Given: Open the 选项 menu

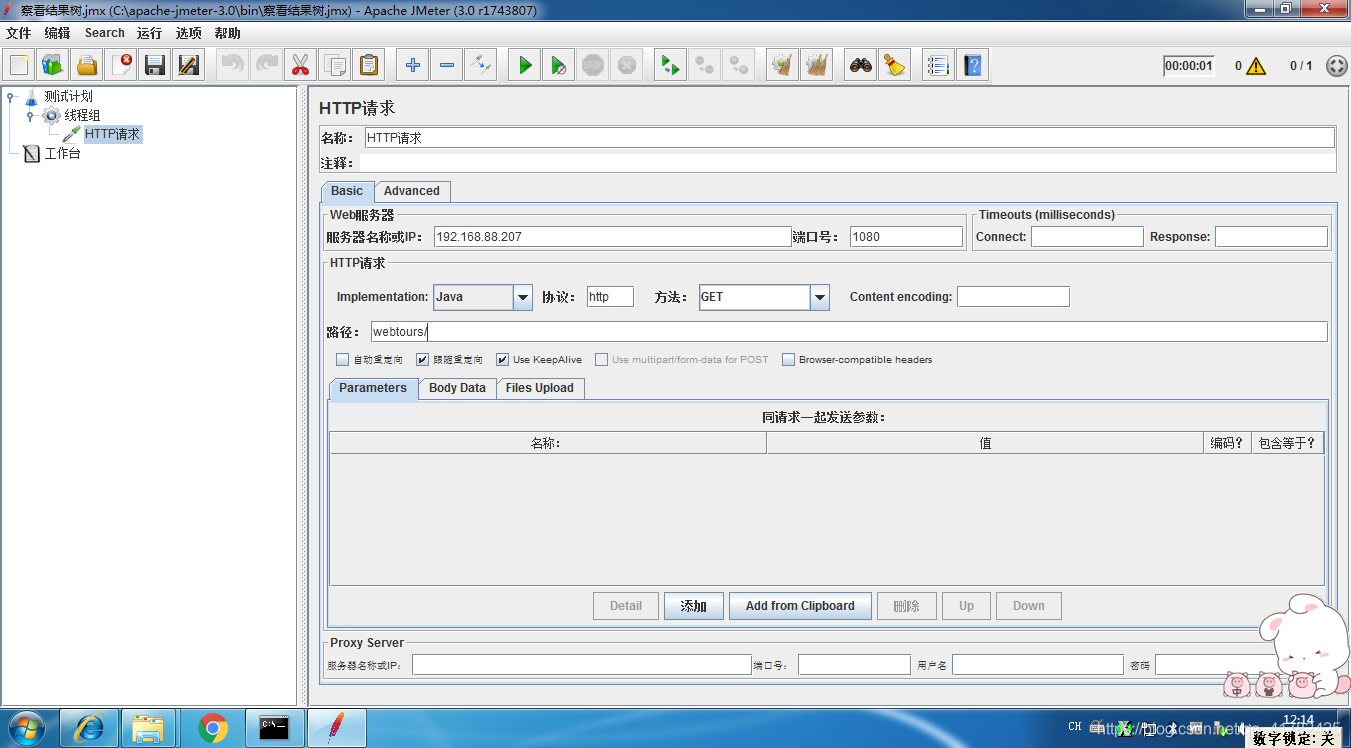Looking at the screenshot, I should coord(188,33).
